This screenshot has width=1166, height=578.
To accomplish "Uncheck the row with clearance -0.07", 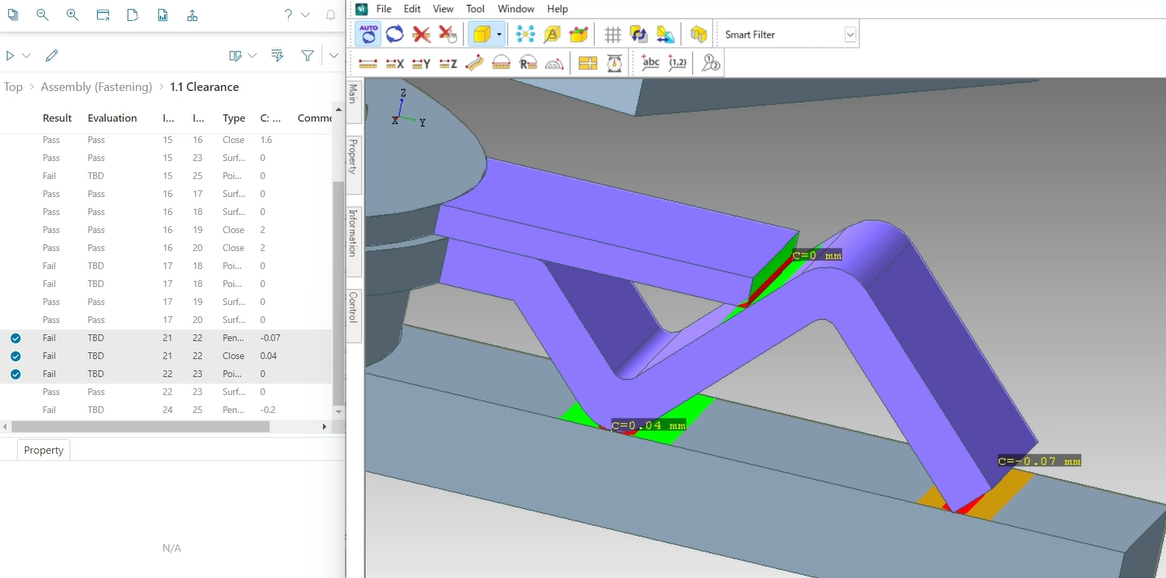I will click(x=16, y=338).
